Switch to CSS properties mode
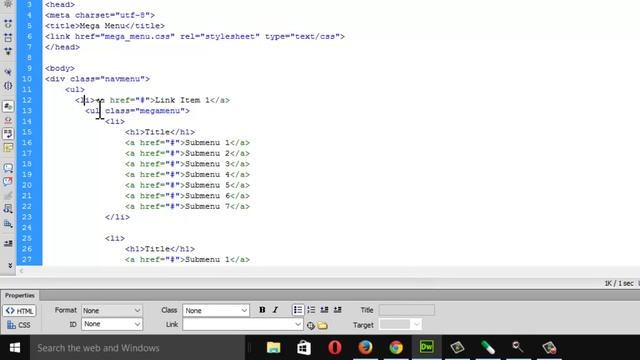The width and height of the screenshot is (640, 360). tap(19, 325)
